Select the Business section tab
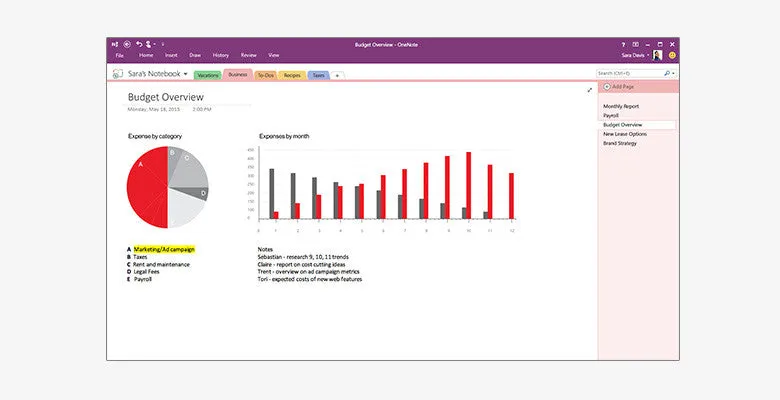Screen dimensions: 780x400 point(238,74)
